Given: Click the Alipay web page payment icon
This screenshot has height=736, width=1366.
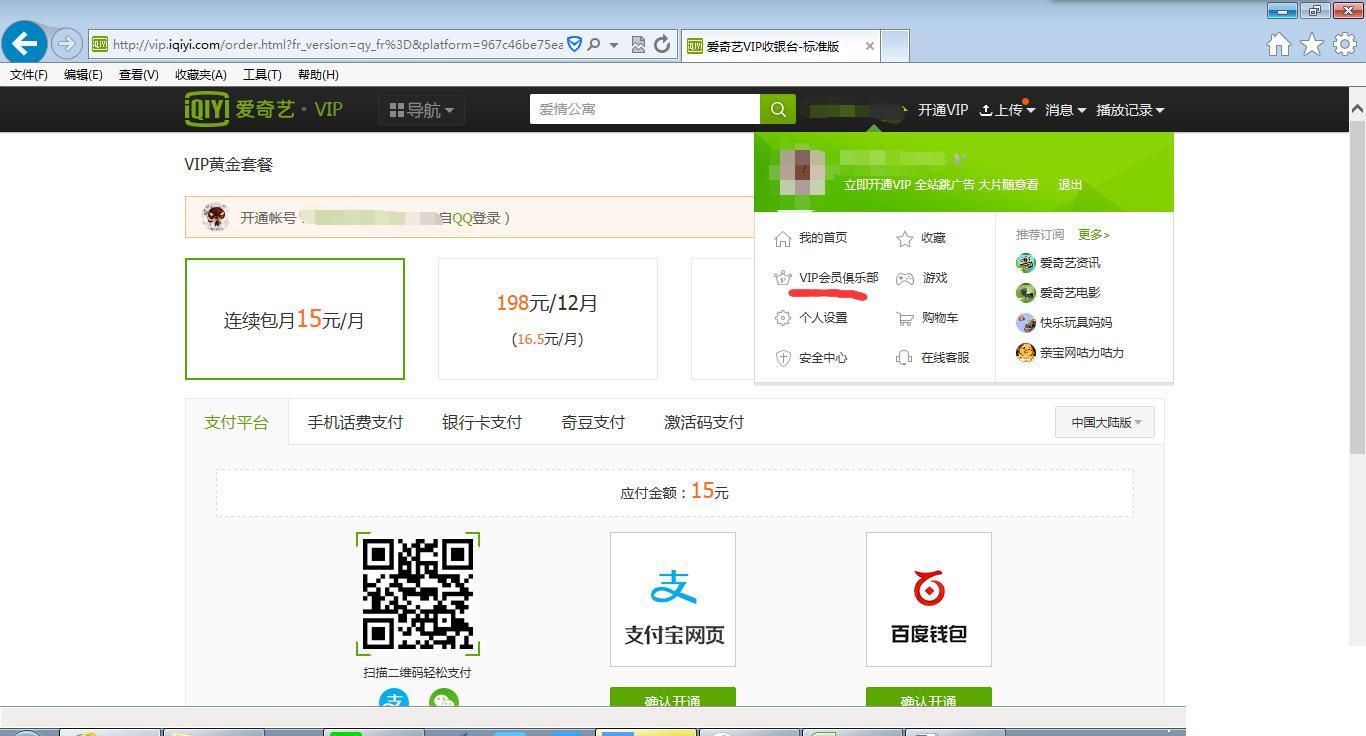Looking at the screenshot, I should tap(673, 599).
